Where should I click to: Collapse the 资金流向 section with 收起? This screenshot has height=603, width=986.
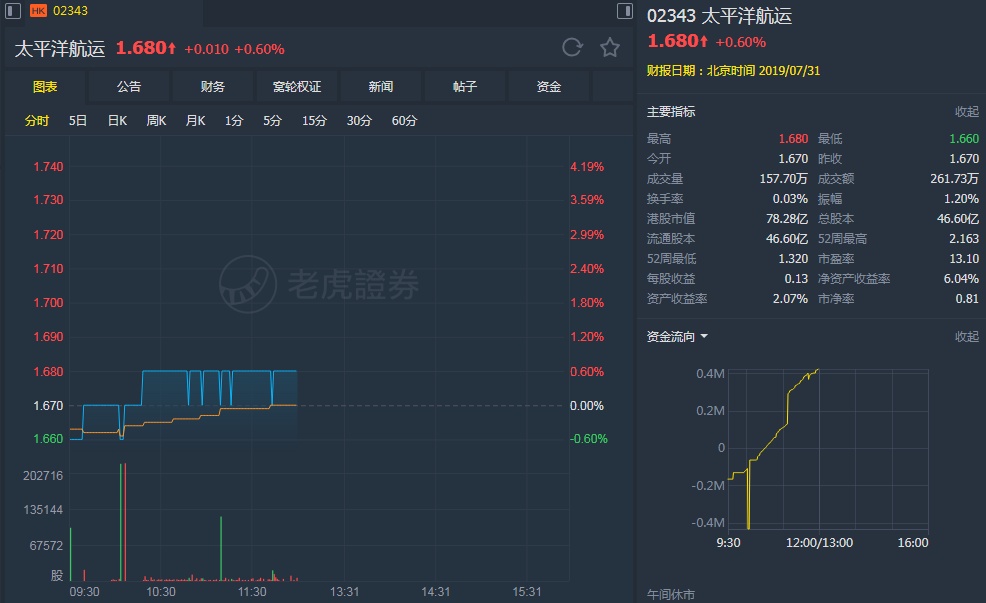(967, 336)
